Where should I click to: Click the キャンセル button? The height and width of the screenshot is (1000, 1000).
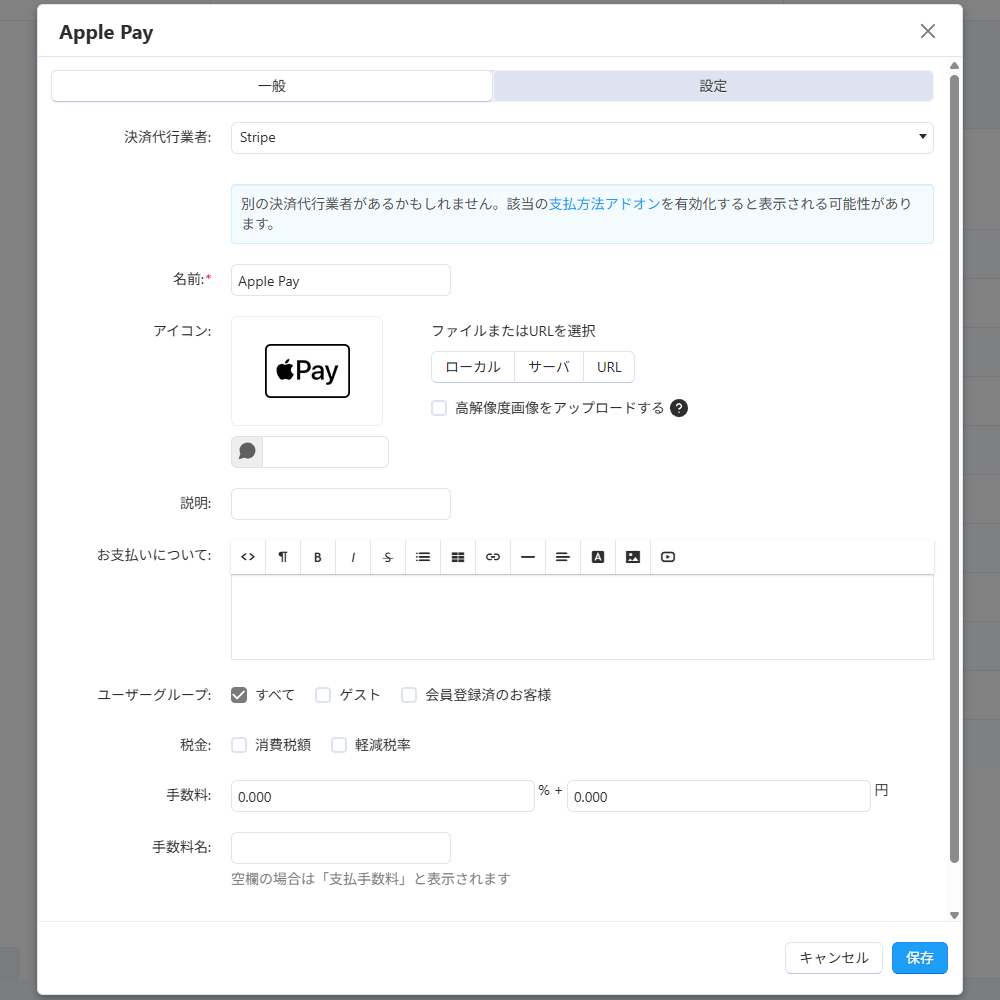834,958
